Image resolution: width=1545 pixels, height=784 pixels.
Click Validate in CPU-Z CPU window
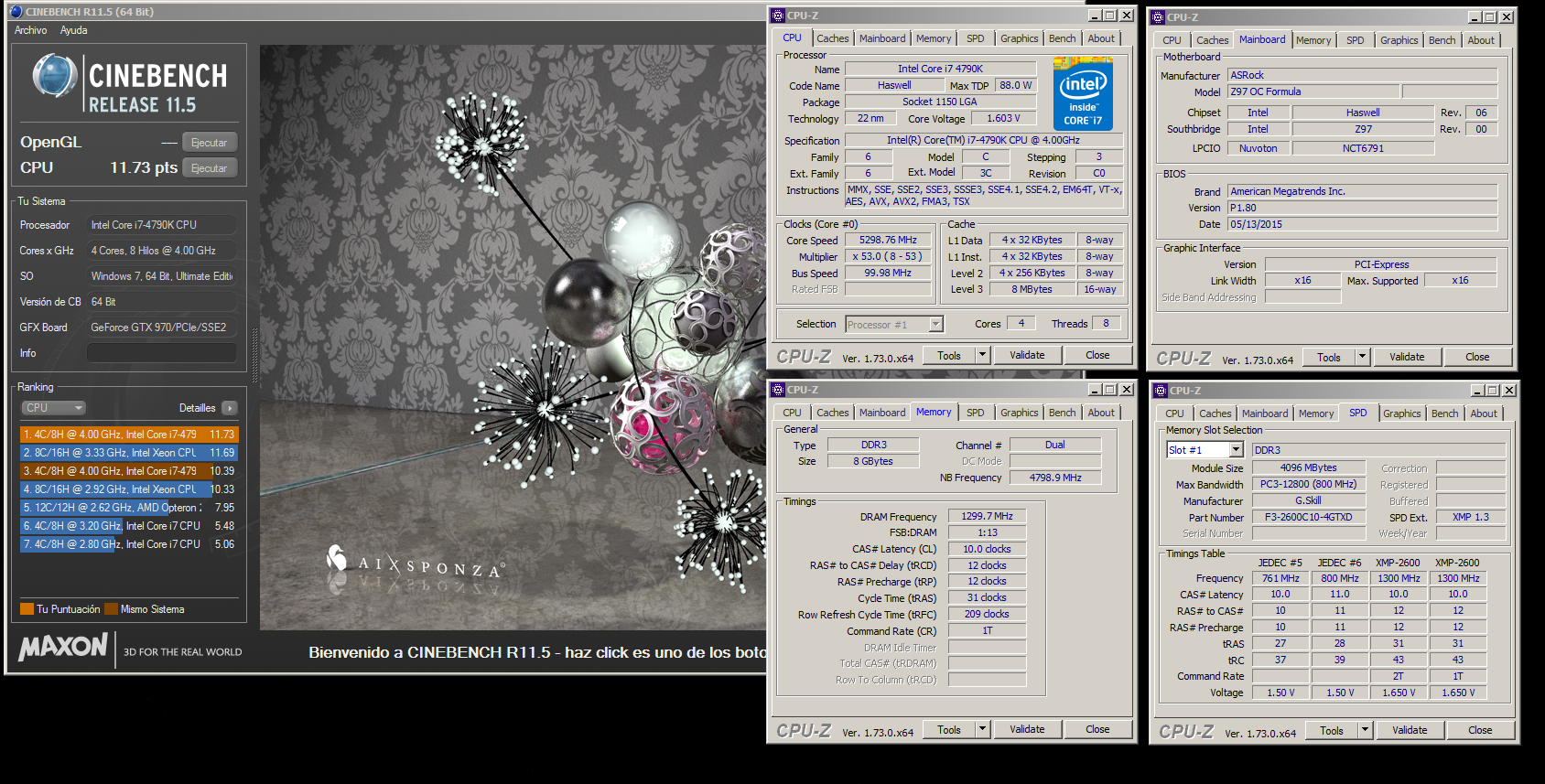(x=1027, y=356)
